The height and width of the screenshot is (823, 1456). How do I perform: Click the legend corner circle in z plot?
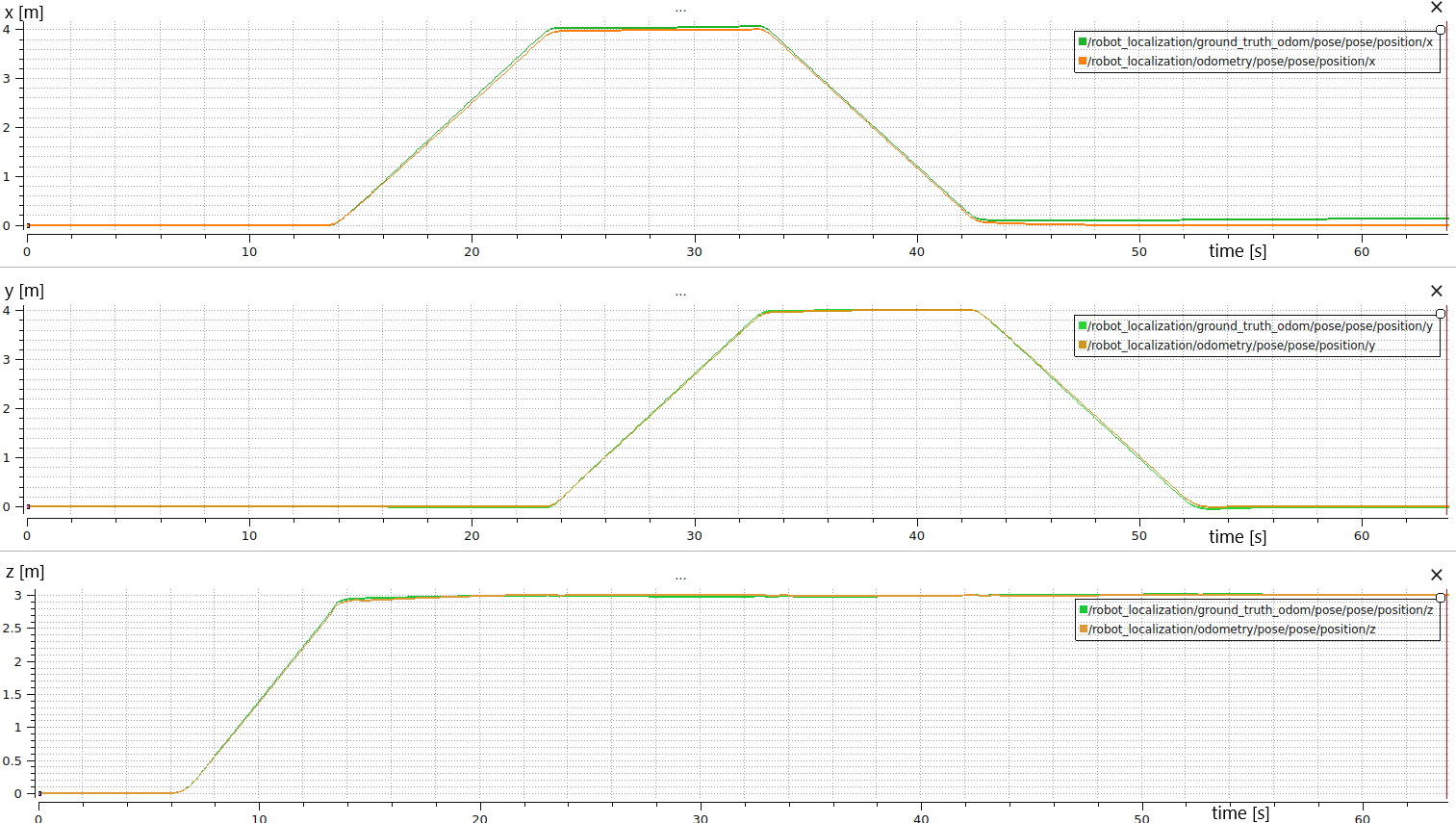1441,598
